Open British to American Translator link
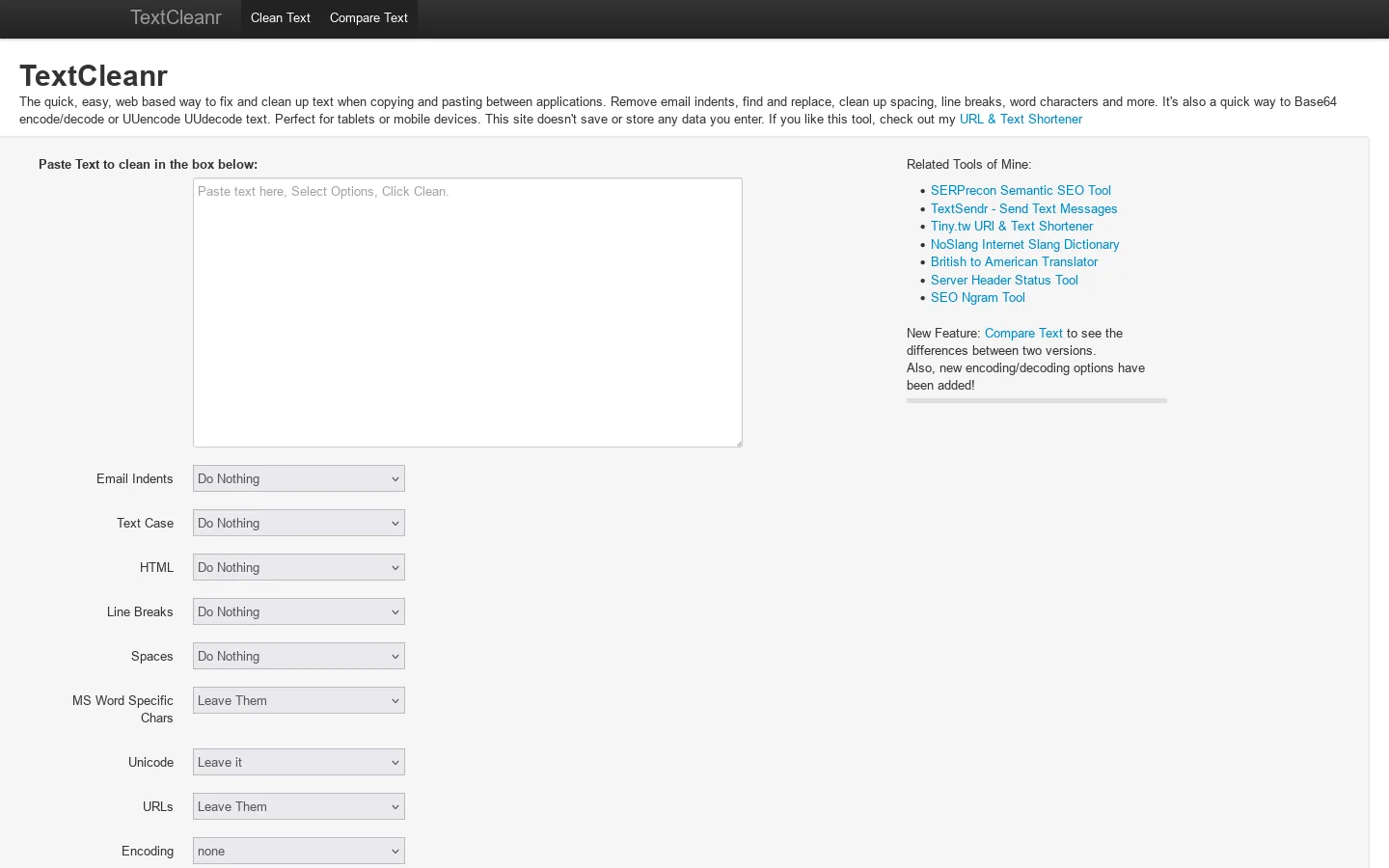This screenshot has height=868, width=1389. tap(1014, 262)
